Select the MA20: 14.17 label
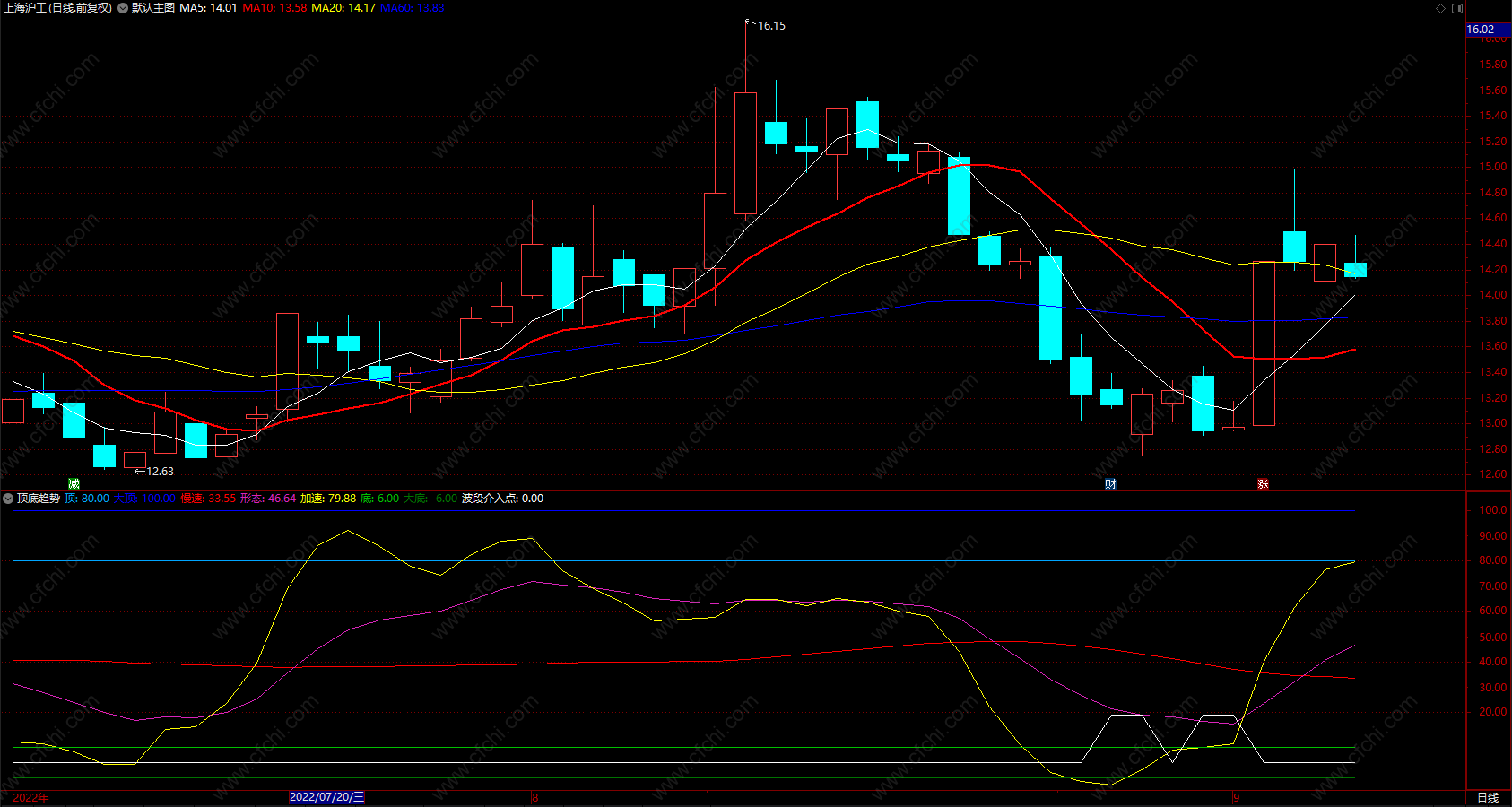The width and height of the screenshot is (1512, 807). pyautogui.click(x=343, y=8)
